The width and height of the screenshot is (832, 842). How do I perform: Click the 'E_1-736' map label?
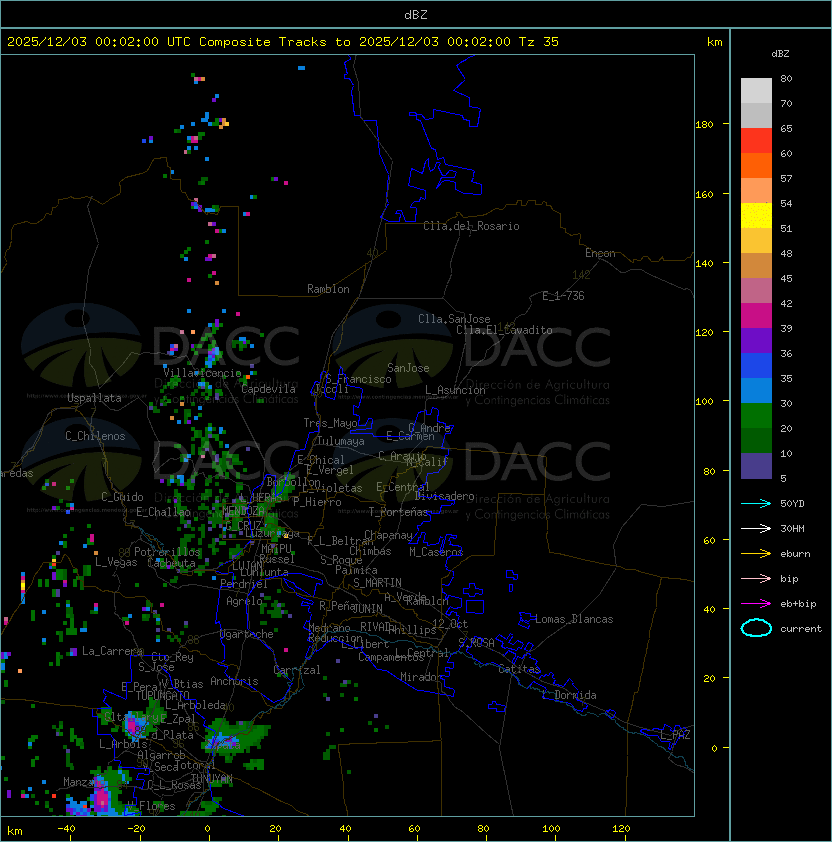click(x=563, y=296)
